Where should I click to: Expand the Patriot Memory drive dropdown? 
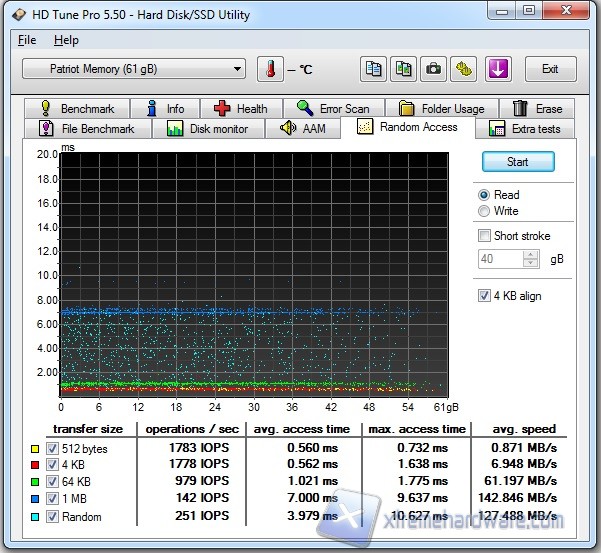point(237,69)
